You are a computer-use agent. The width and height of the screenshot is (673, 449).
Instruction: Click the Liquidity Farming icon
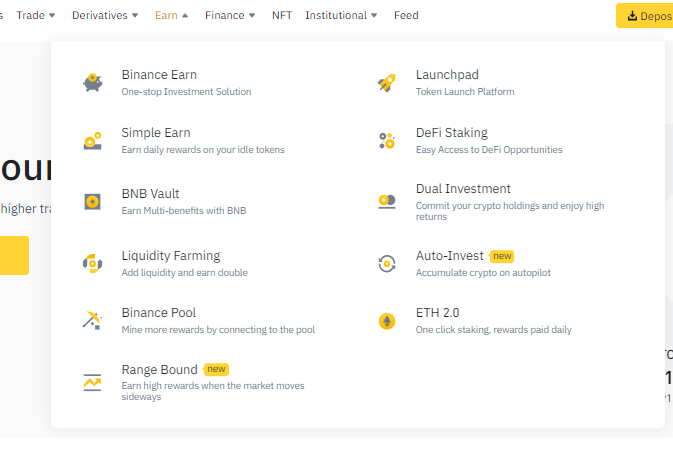tap(93, 264)
